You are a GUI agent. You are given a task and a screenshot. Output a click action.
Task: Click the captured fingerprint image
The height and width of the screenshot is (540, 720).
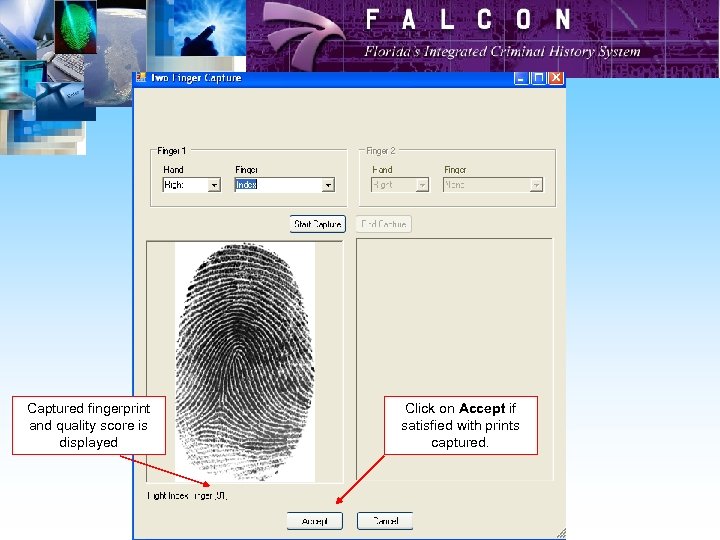pyautogui.click(x=245, y=362)
